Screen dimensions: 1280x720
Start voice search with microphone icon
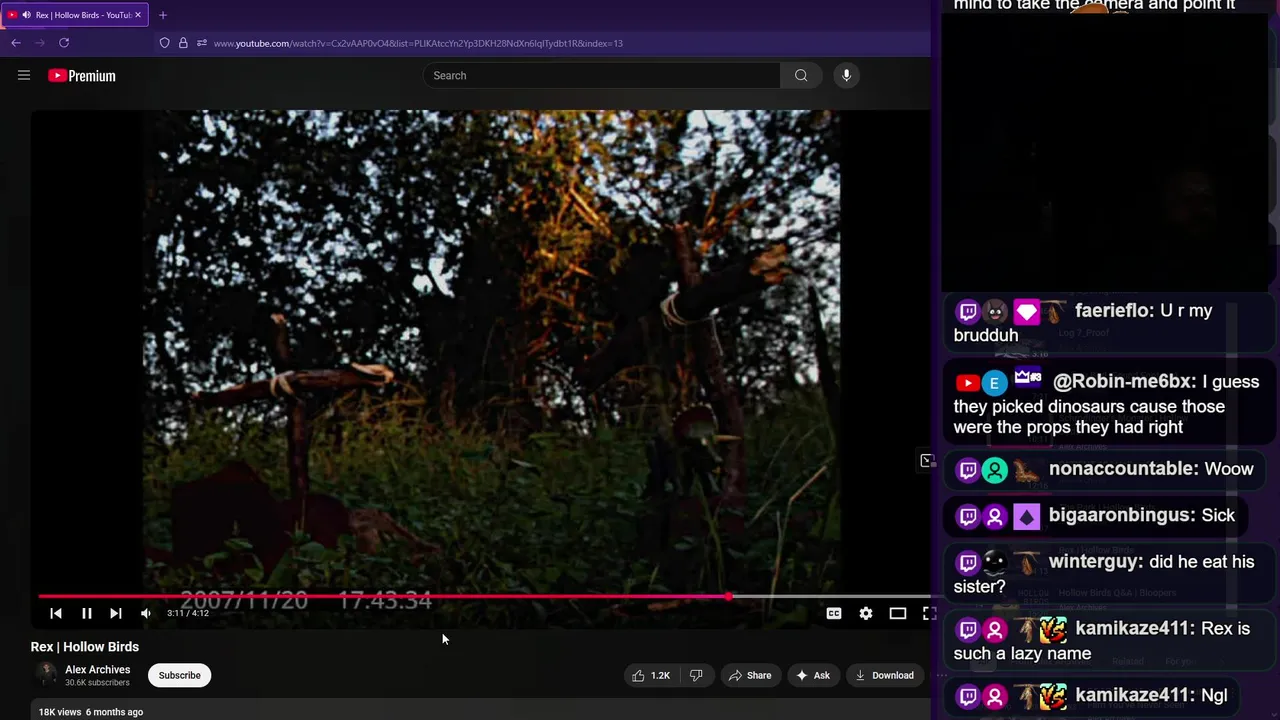846,75
